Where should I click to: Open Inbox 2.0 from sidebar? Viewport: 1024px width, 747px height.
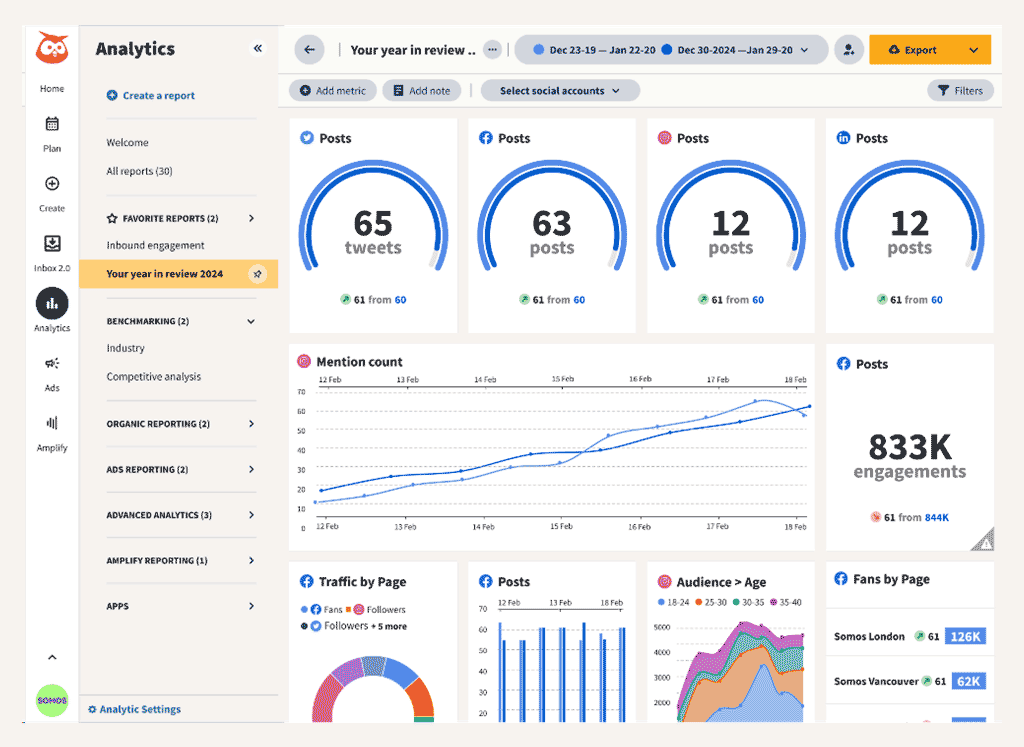(x=52, y=244)
